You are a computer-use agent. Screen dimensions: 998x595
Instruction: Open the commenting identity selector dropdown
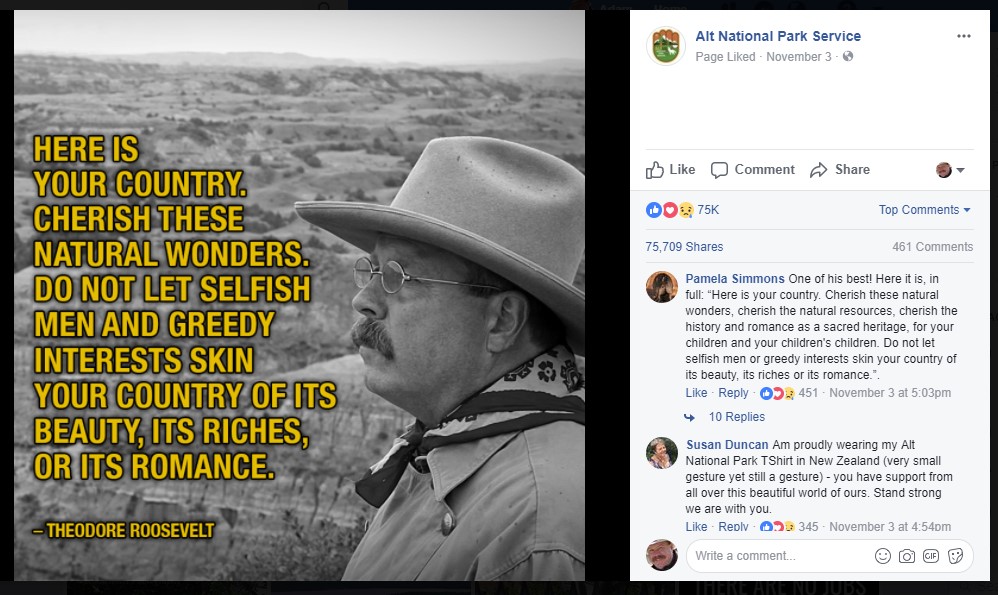pos(951,170)
